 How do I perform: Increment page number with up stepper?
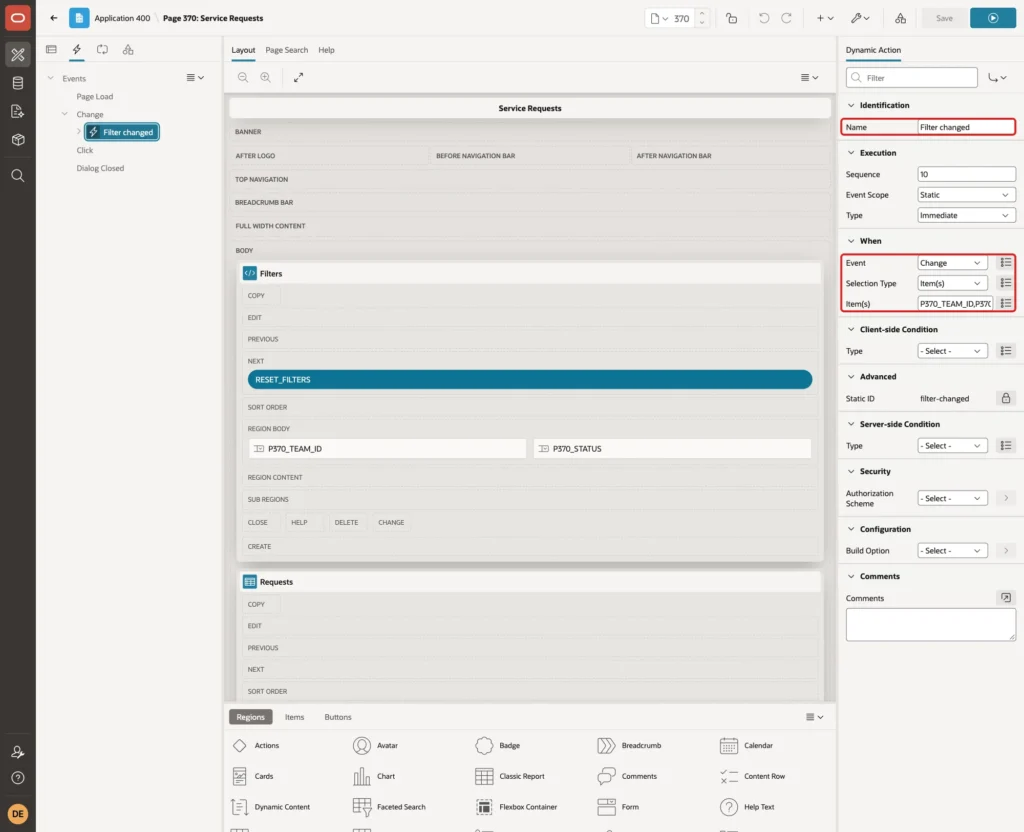pos(702,14)
